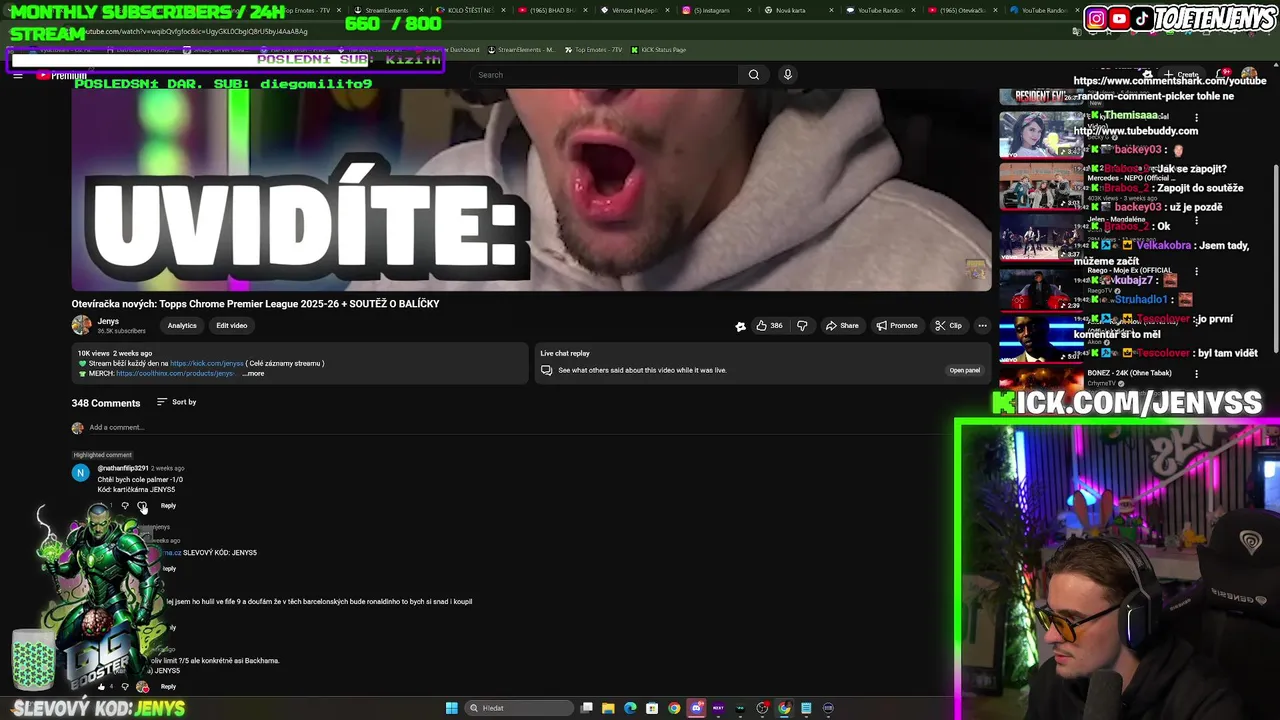Switch to the Věrnost browser tab

[x=634, y=10]
